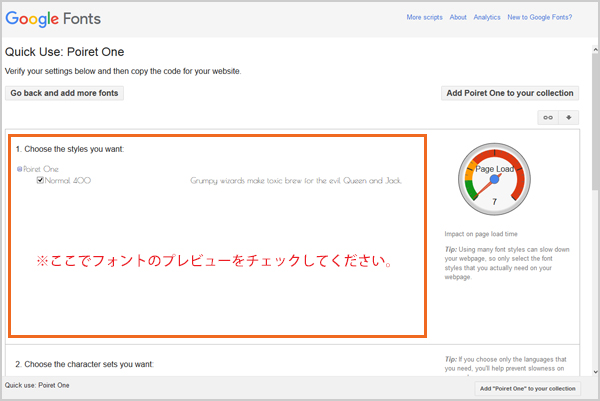Click the Grumpy wizards preview sentence
Viewport: 600px width, 401px height.
click(x=296, y=181)
